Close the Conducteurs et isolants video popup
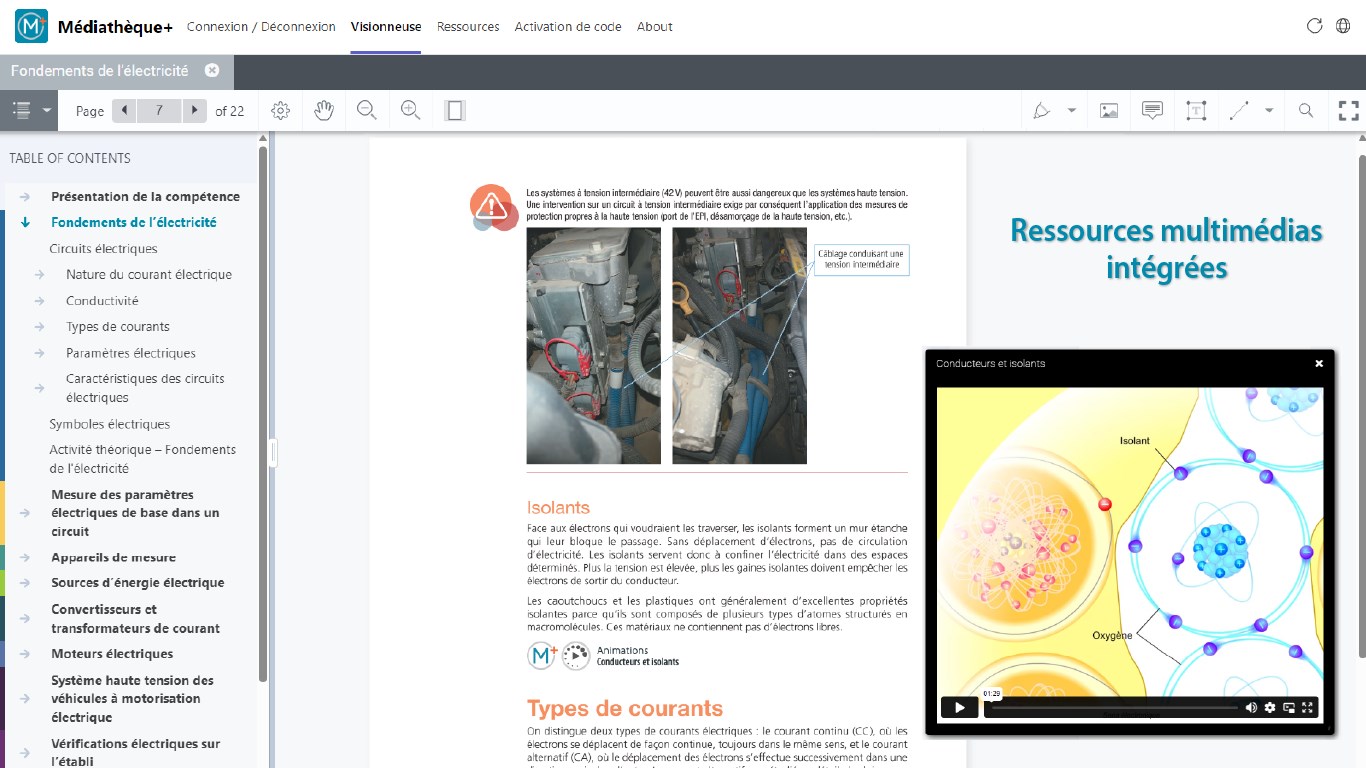Viewport: 1366px width, 768px height. point(1319,364)
